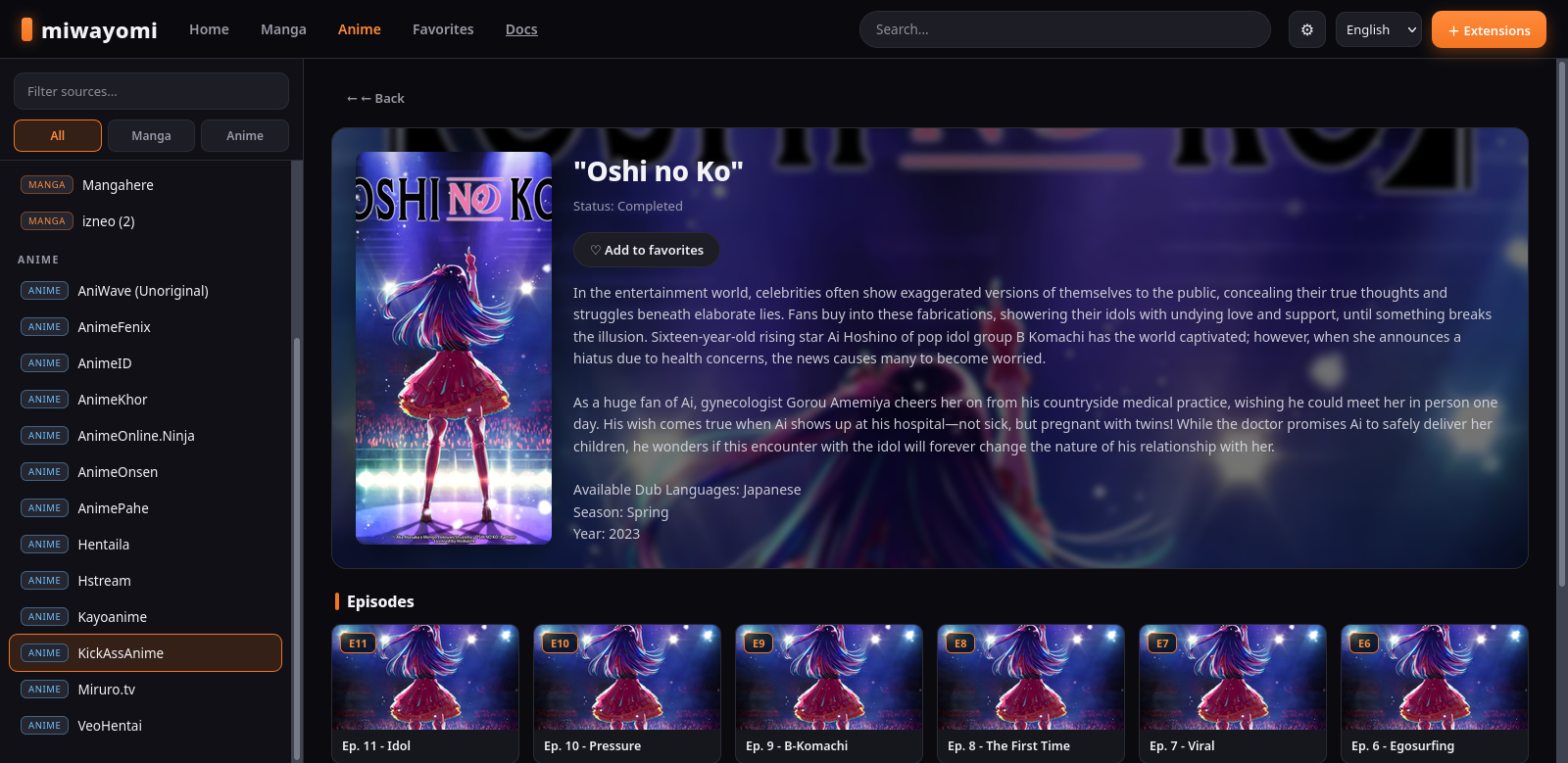Open the AnimeID source
This screenshot has height=763, width=1568.
click(x=146, y=363)
